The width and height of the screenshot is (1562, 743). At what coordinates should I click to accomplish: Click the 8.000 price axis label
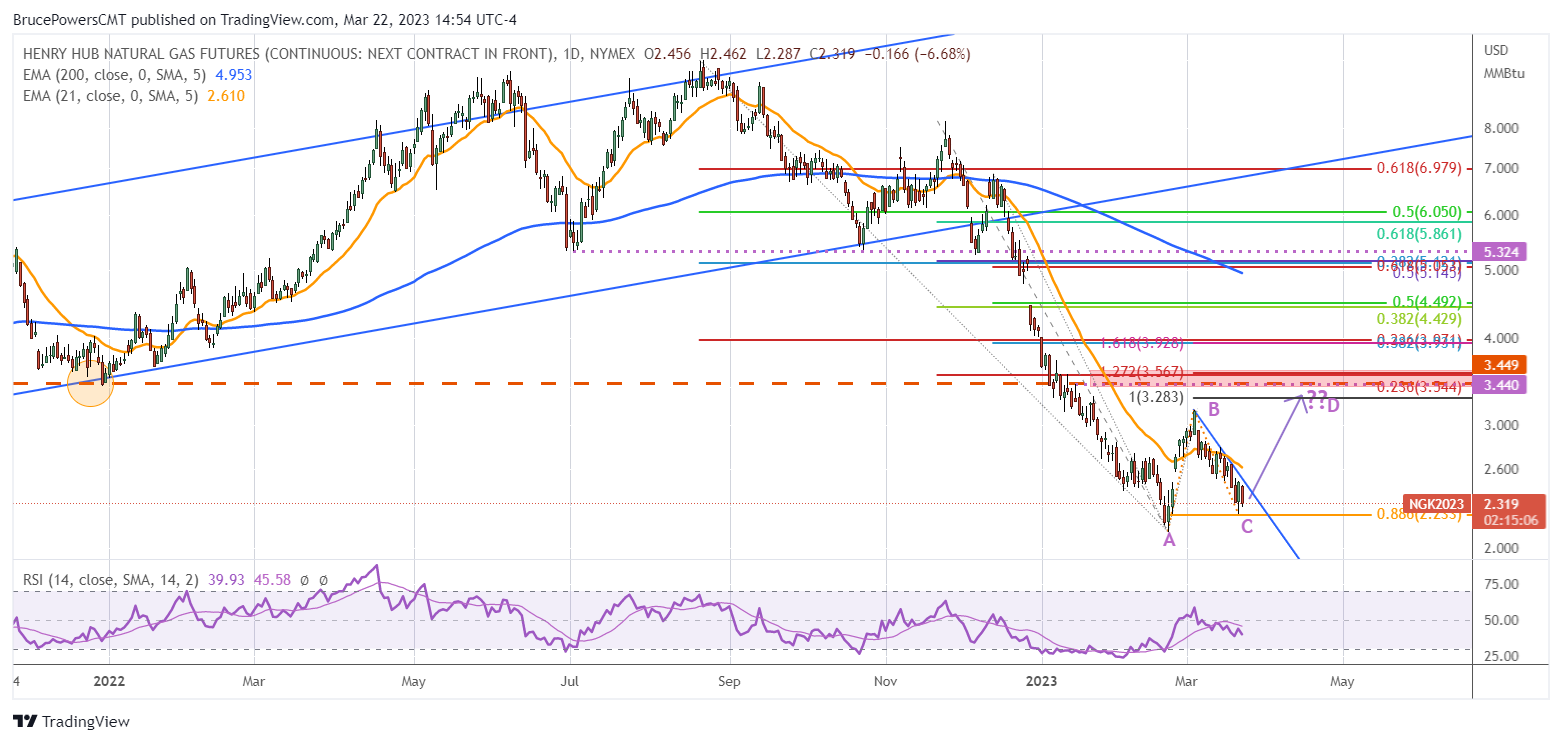click(1502, 128)
